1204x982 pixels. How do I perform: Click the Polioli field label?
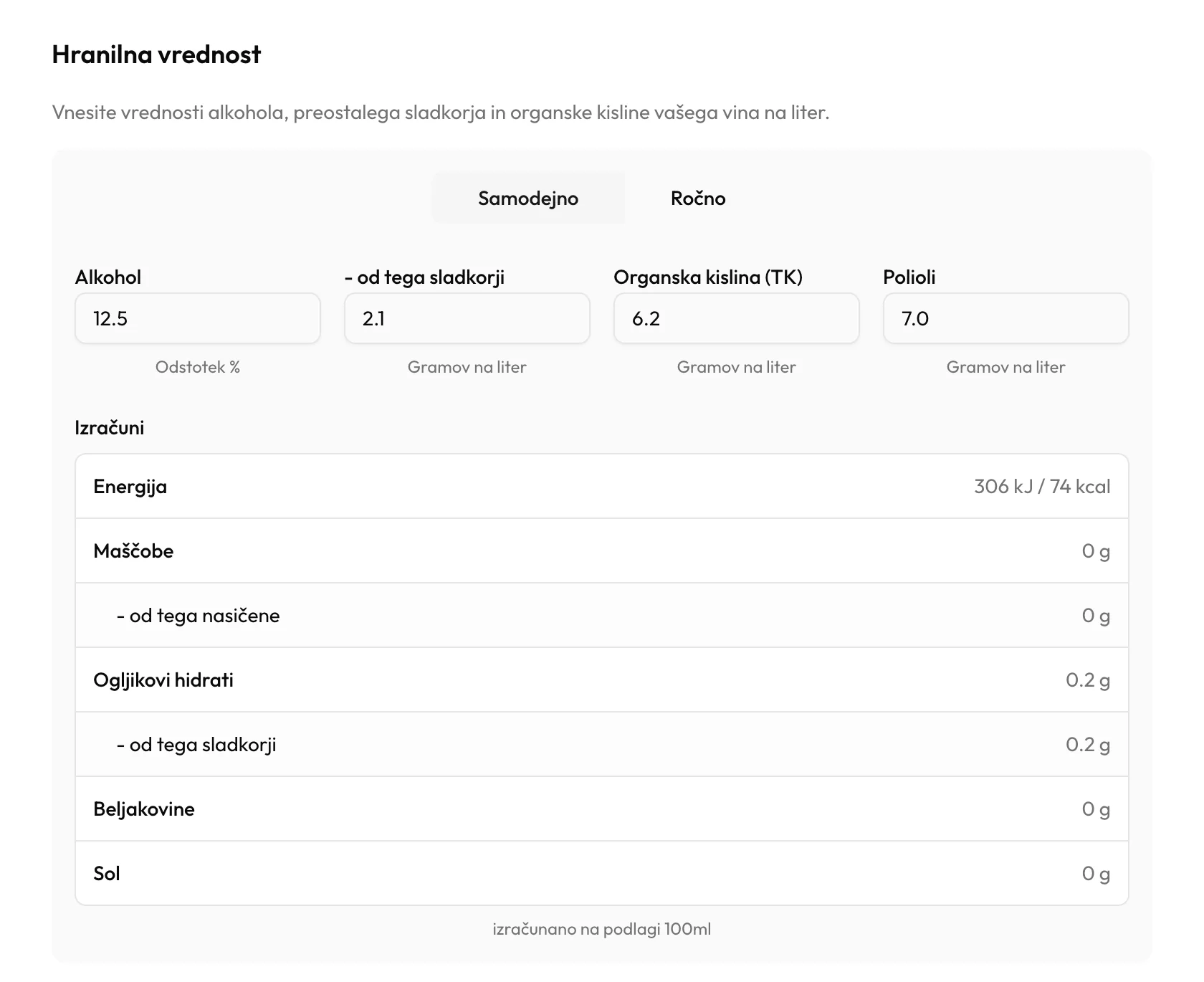909,277
